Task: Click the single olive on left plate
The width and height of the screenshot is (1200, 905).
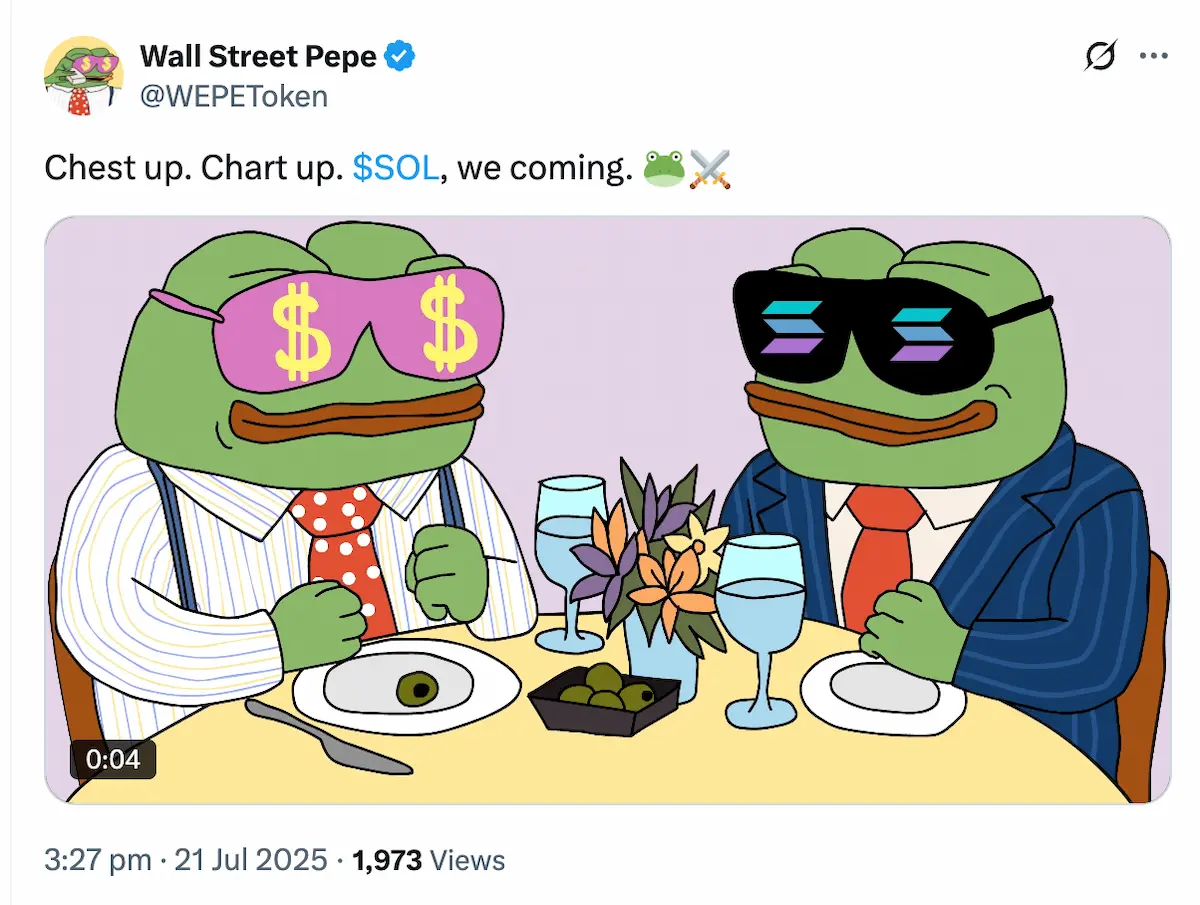Action: [x=416, y=687]
